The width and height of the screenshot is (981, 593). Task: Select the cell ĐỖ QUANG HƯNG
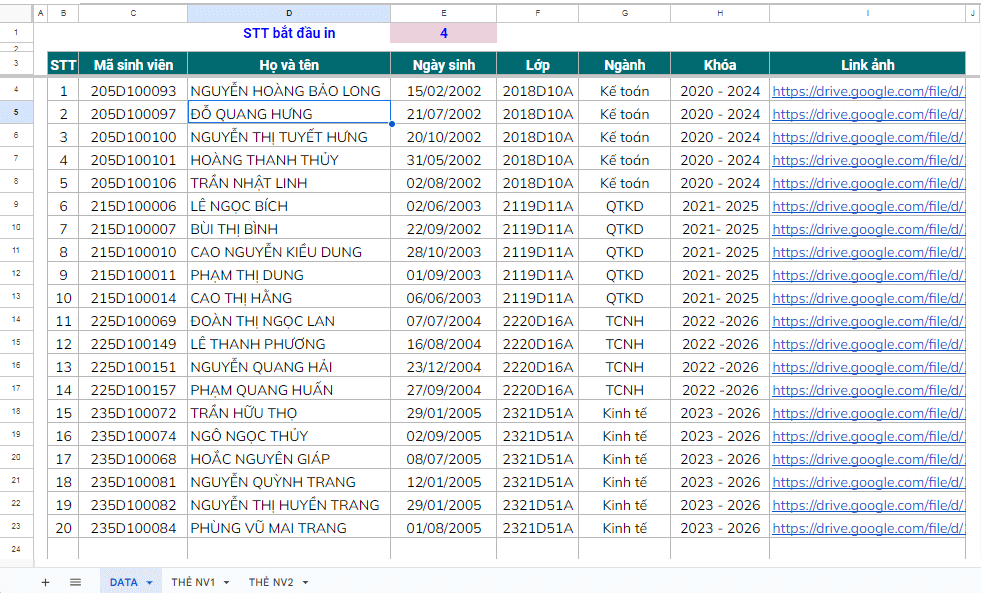click(288, 114)
